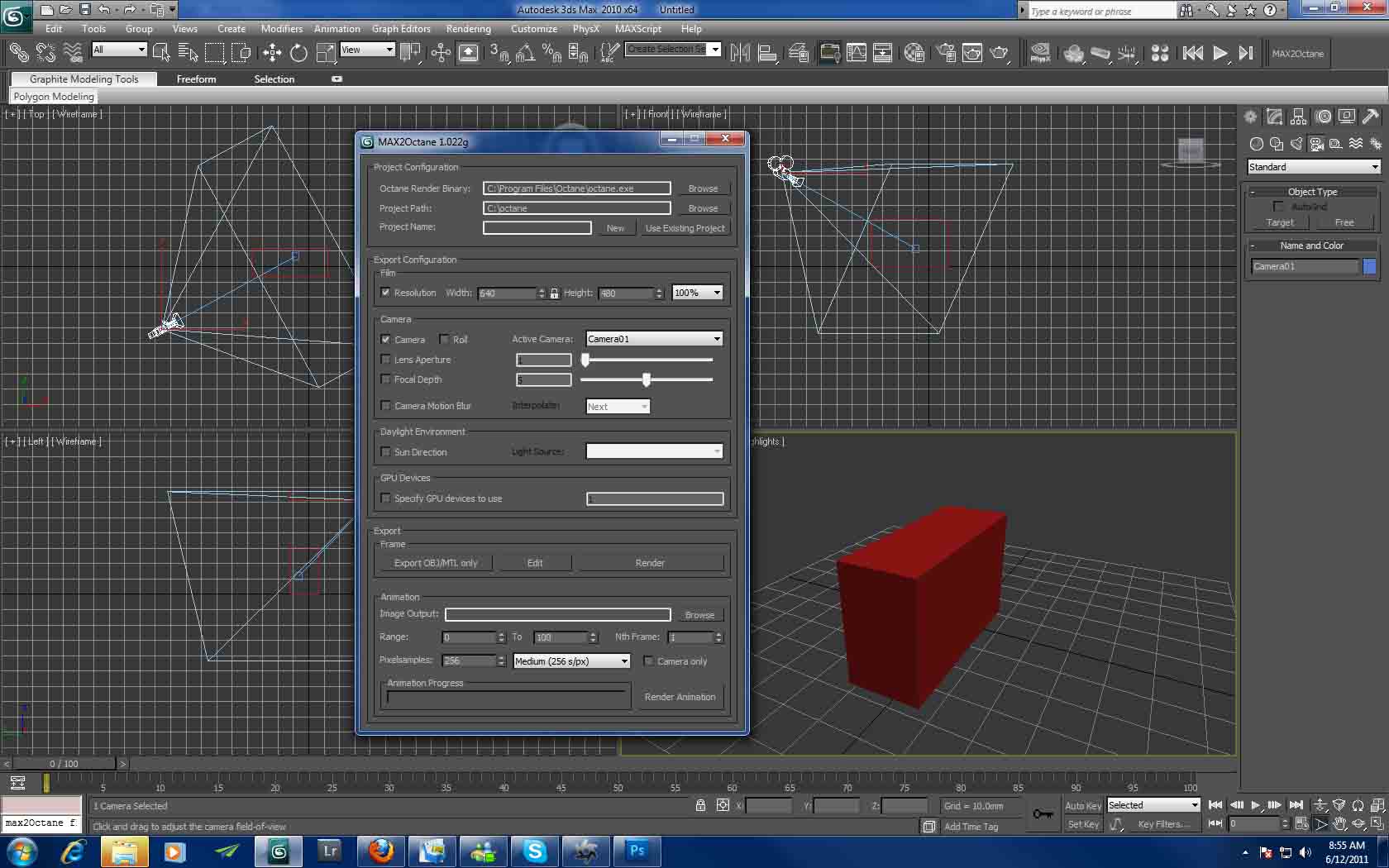Activate the Select and Link tool

point(18,53)
